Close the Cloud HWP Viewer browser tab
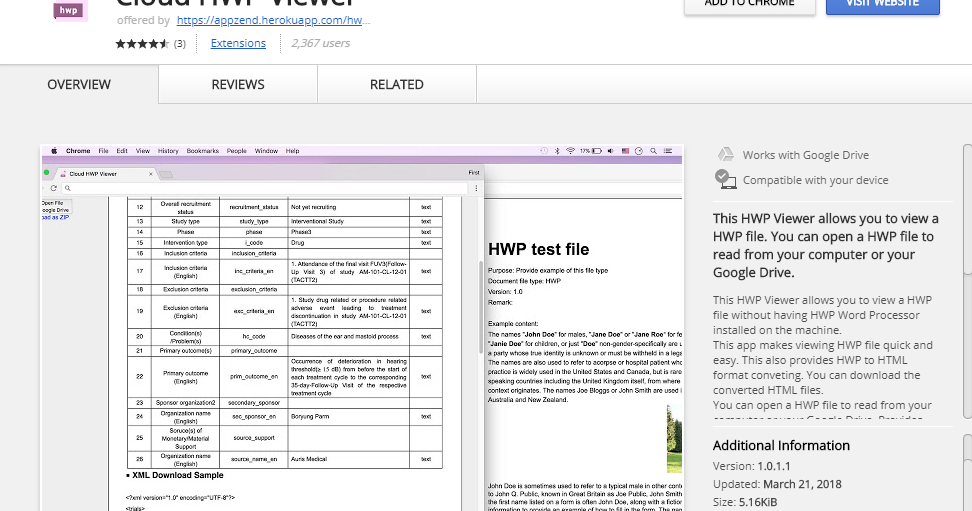972x511 pixels. (151, 174)
